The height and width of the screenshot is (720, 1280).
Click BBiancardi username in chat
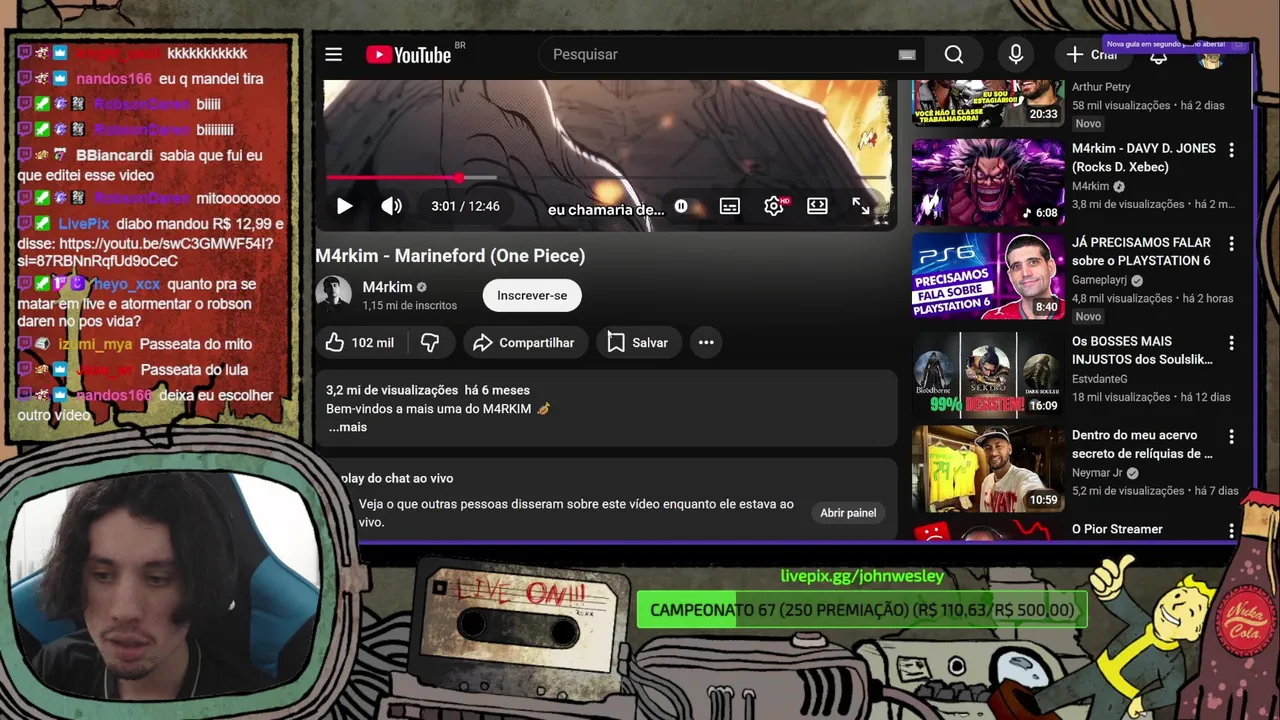(114, 156)
